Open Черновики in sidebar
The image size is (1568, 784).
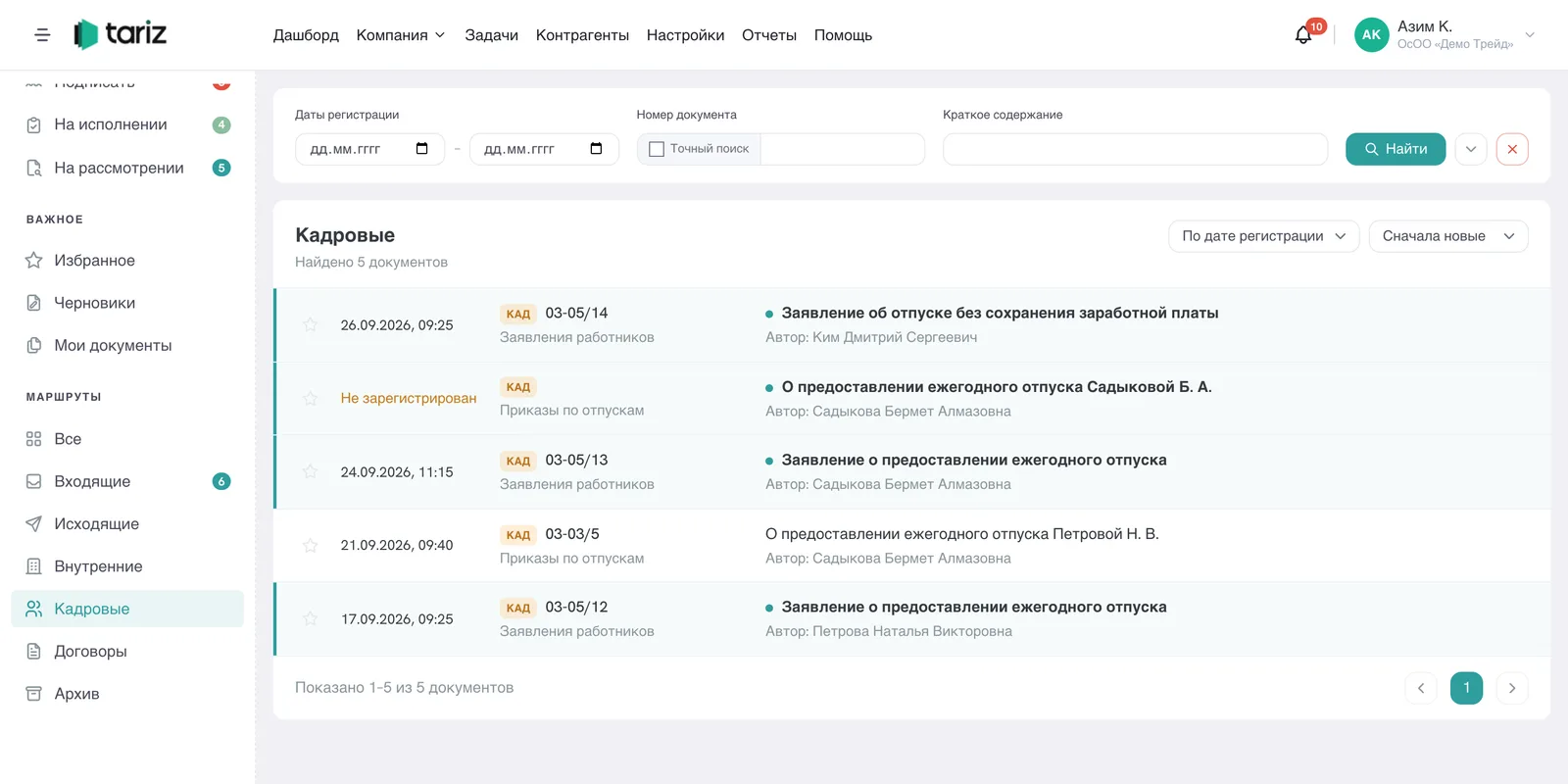pyautogui.click(x=127, y=303)
